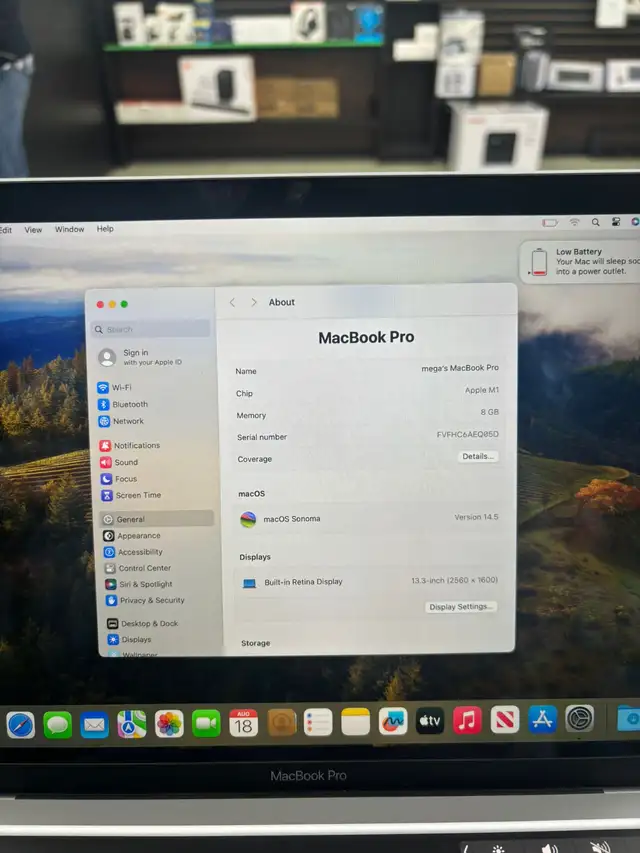
Task: Open News from the Dock
Action: tap(505, 720)
